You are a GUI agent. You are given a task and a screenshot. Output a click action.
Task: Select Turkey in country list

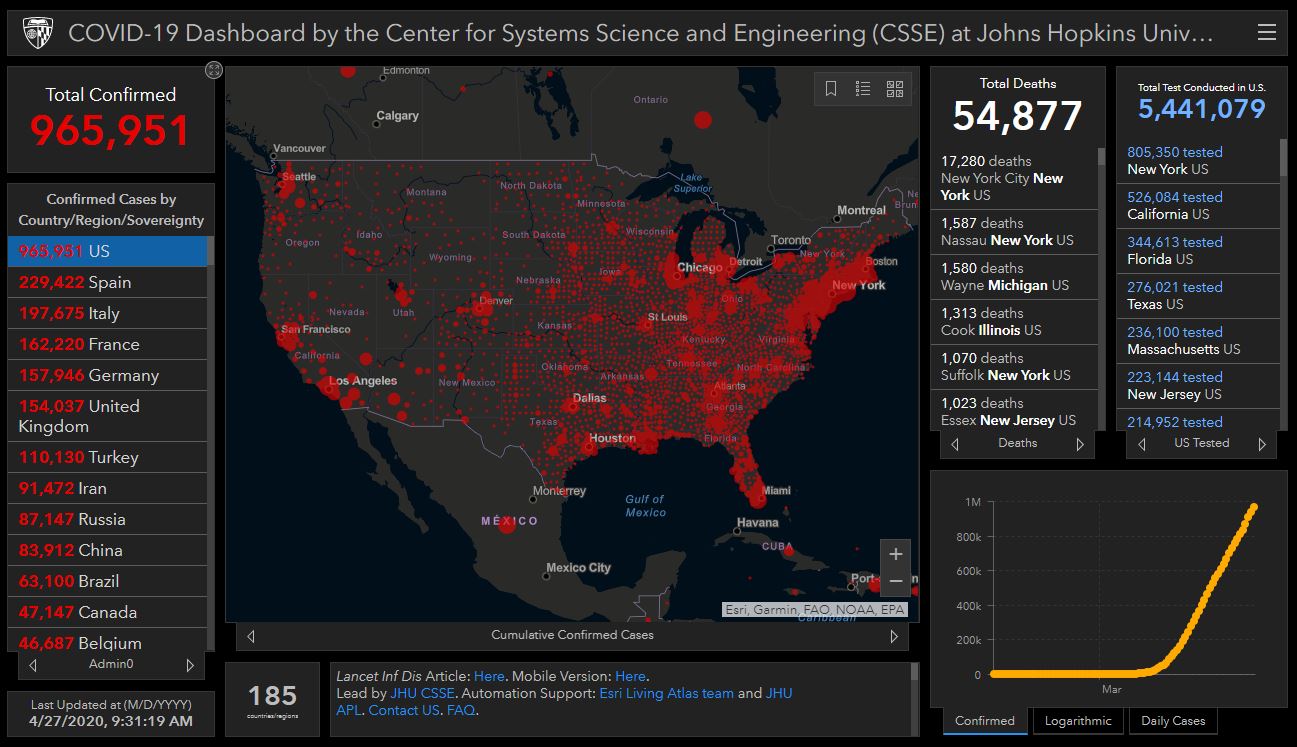pyautogui.click(x=107, y=457)
